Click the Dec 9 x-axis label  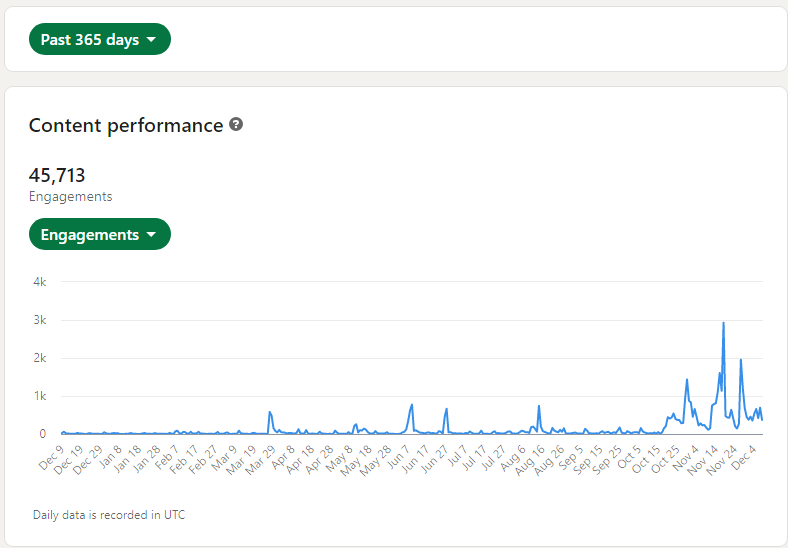pos(51,458)
